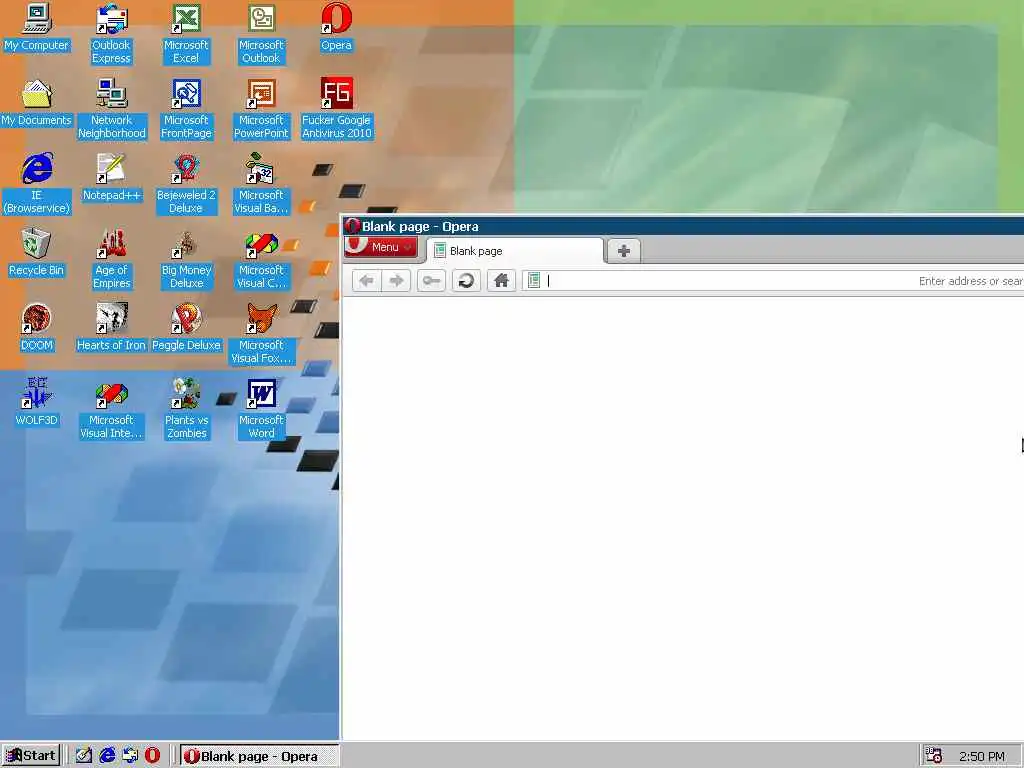The image size is (1024, 768).
Task: Select the Microsoft Visual InterDev shortcut
Action: pos(112,409)
